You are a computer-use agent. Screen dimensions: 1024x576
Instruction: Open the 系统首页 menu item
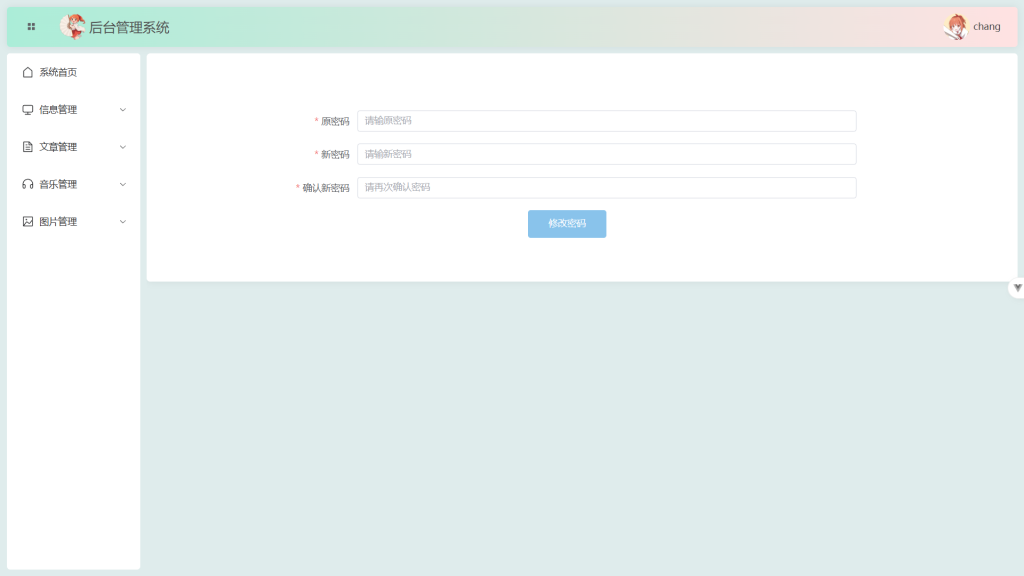pyautogui.click(x=58, y=72)
